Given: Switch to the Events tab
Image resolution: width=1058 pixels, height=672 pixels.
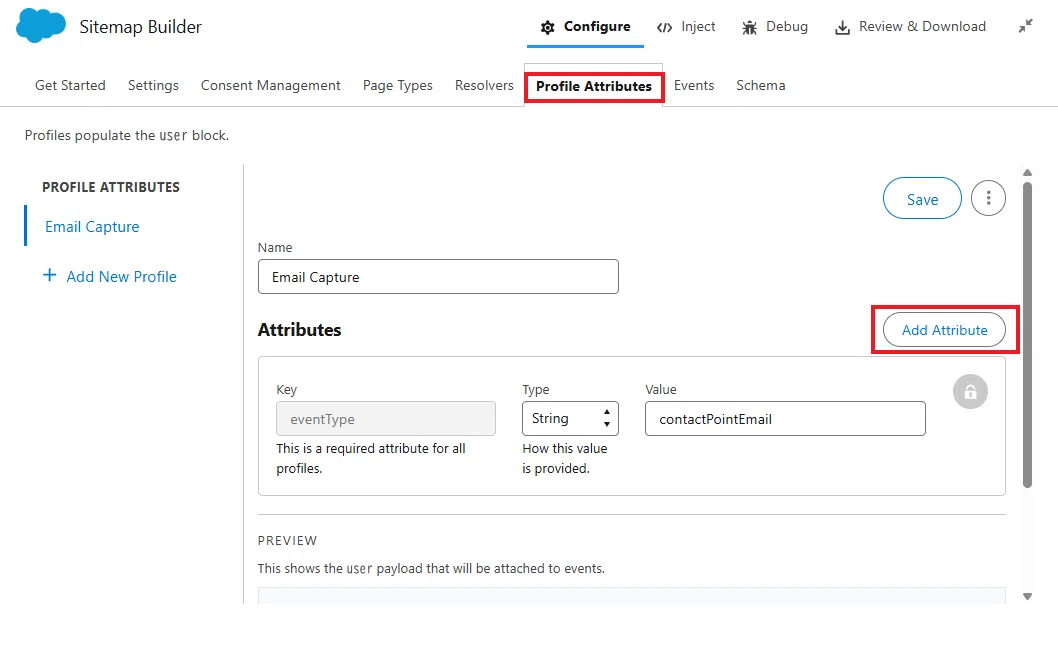Looking at the screenshot, I should coord(694,86).
